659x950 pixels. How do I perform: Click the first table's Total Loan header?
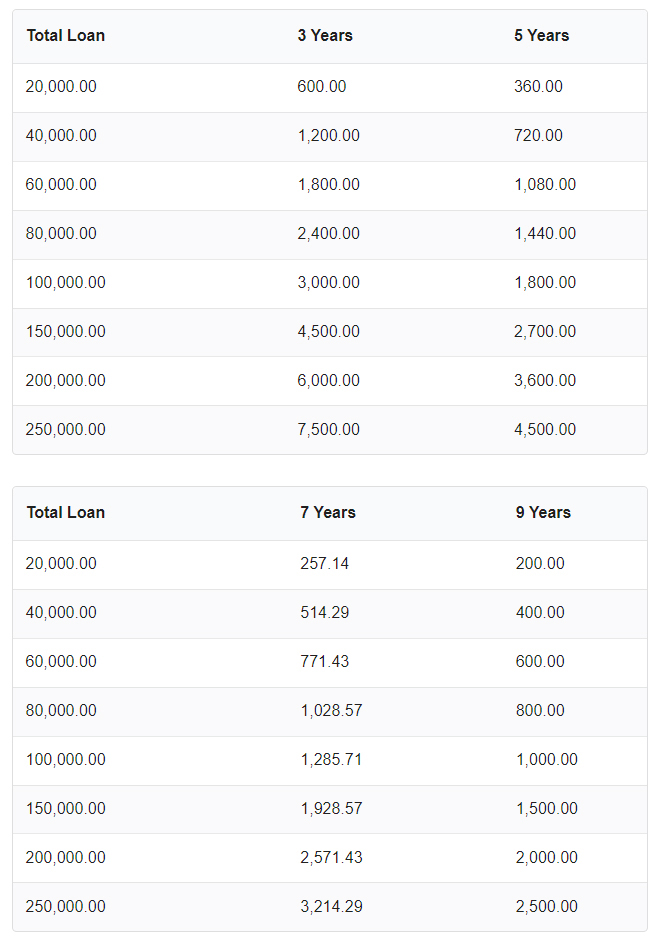coord(65,35)
